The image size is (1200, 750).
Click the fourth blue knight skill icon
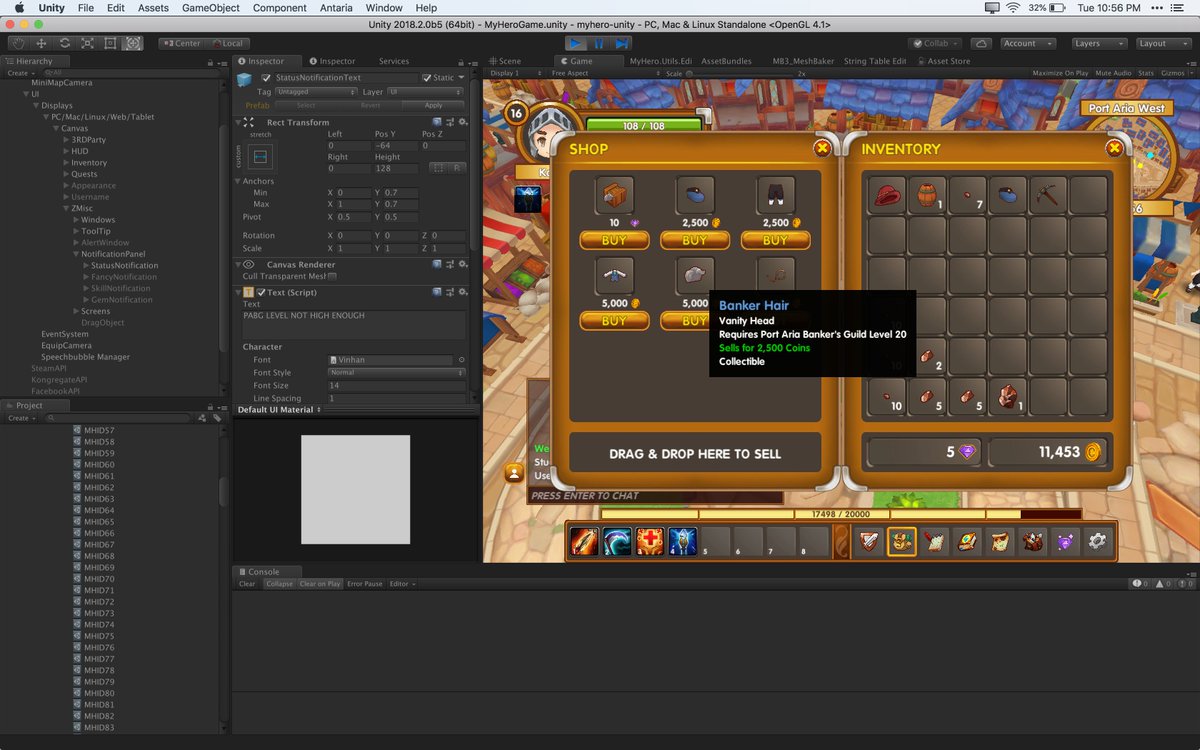(x=682, y=541)
